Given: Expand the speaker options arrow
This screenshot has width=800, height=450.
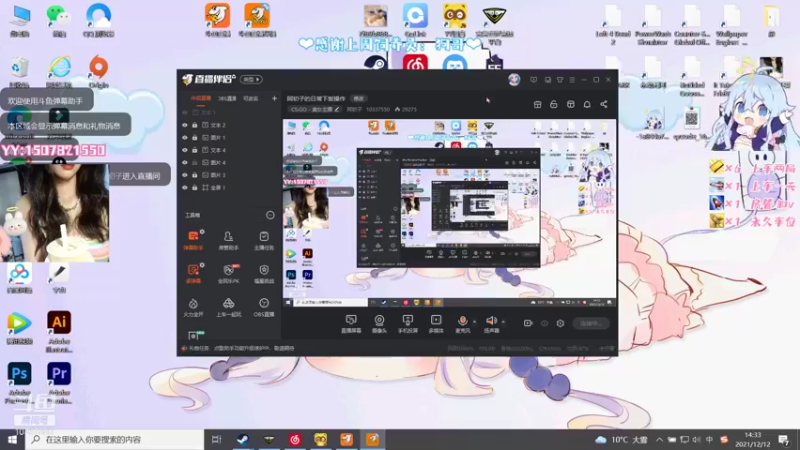Looking at the screenshot, I should coord(503,322).
